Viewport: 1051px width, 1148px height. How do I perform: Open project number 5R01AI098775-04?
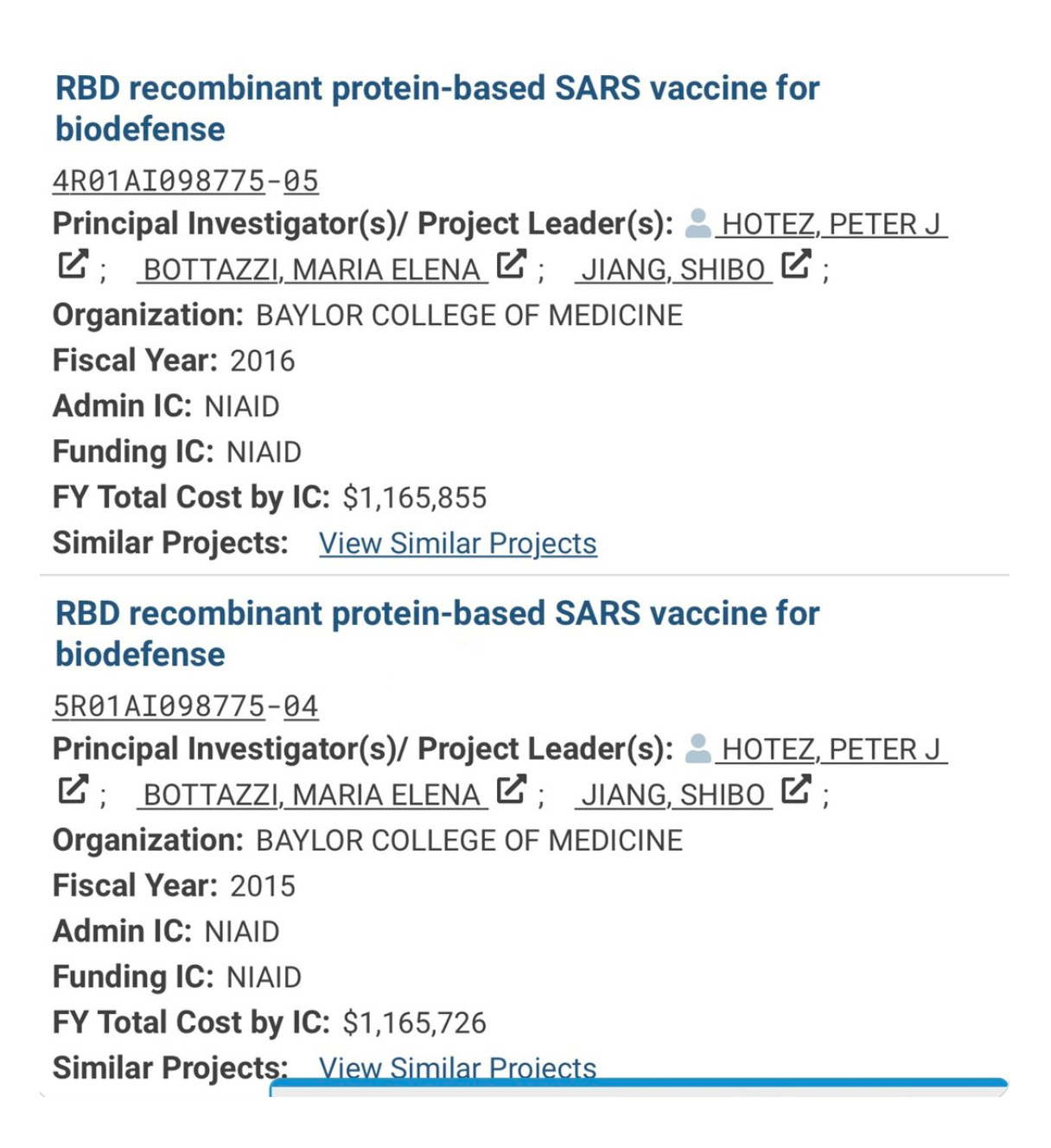(x=186, y=706)
